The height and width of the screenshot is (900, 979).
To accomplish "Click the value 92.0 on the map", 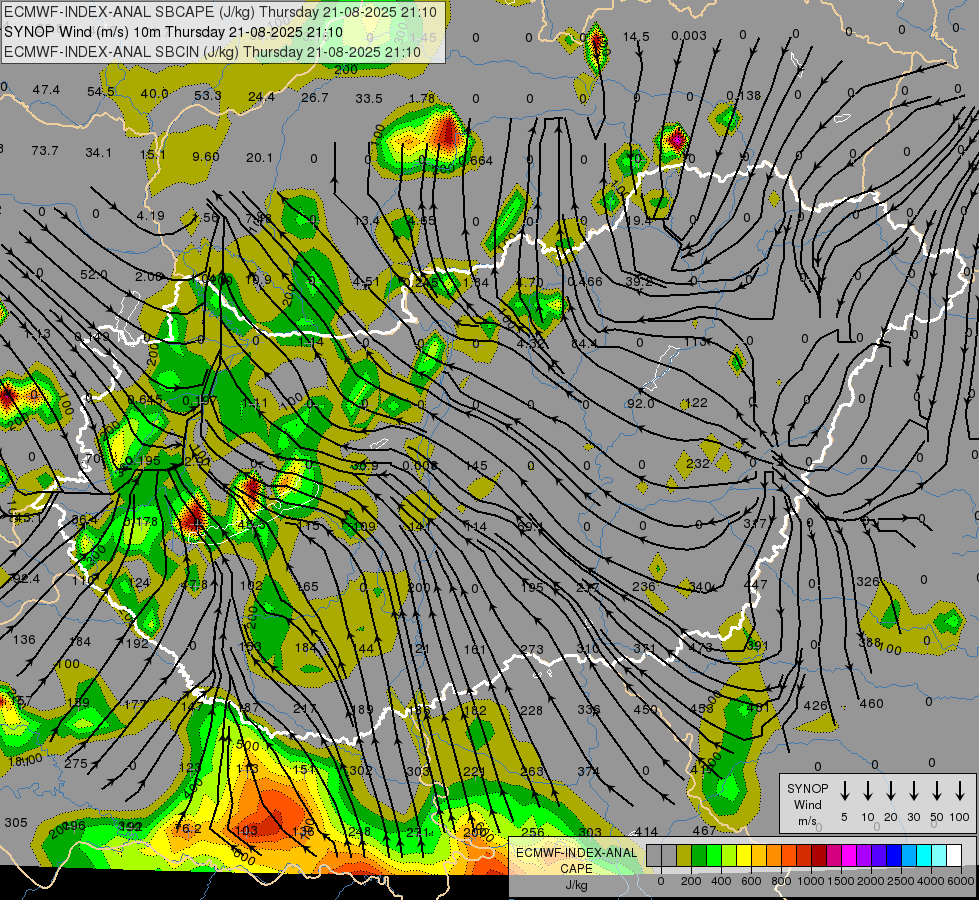I will click(641, 403).
